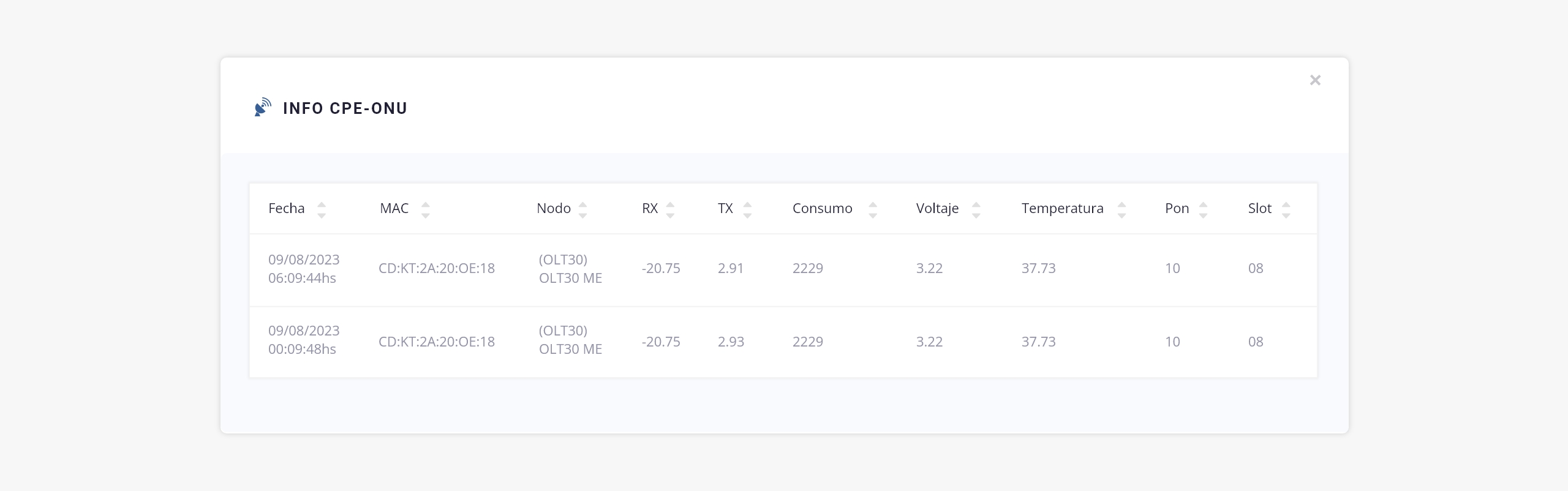
Task: Sort table by Nodo column arrows
Action: (x=582, y=209)
